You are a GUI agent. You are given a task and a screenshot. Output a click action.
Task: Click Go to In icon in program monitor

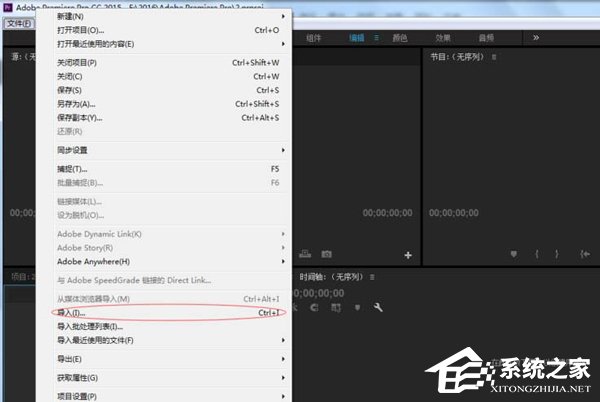point(585,254)
